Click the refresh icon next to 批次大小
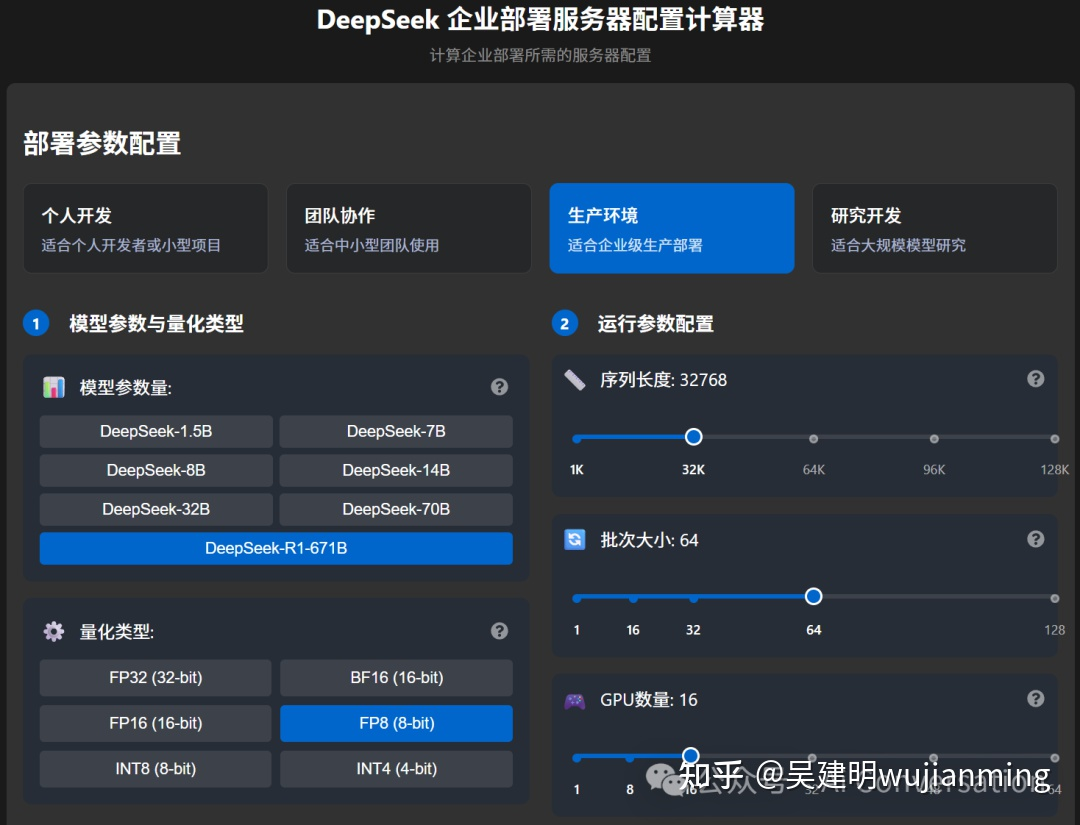This screenshot has height=825, width=1080. point(575,539)
